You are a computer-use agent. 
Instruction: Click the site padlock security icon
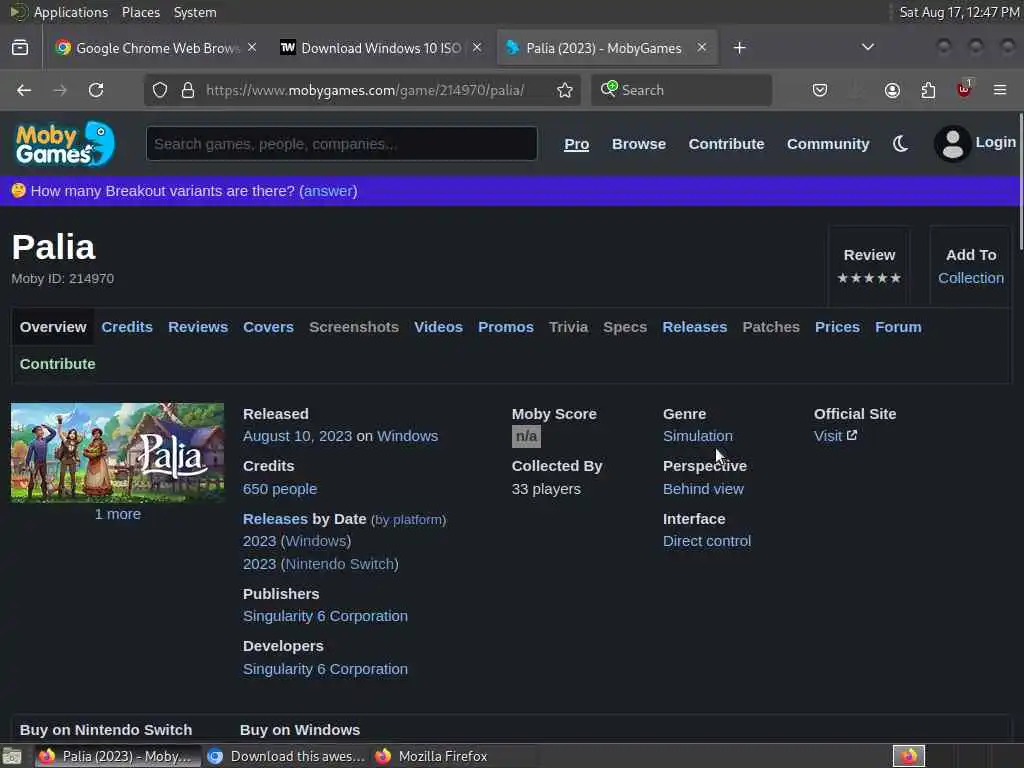188,90
